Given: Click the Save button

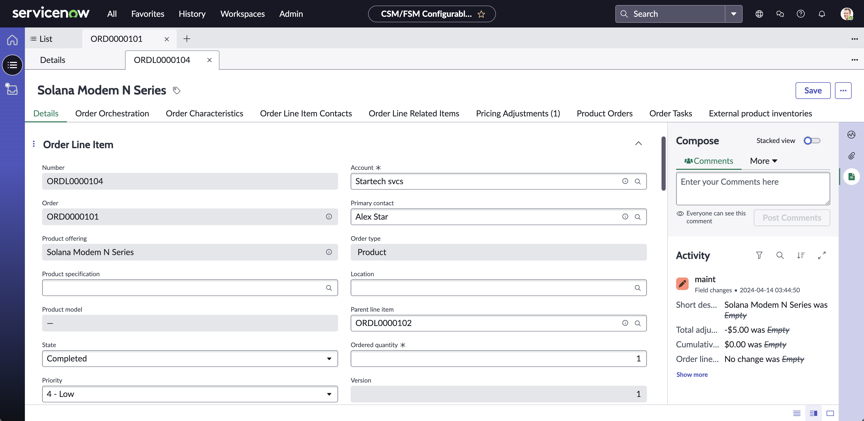Looking at the screenshot, I should coord(813,90).
